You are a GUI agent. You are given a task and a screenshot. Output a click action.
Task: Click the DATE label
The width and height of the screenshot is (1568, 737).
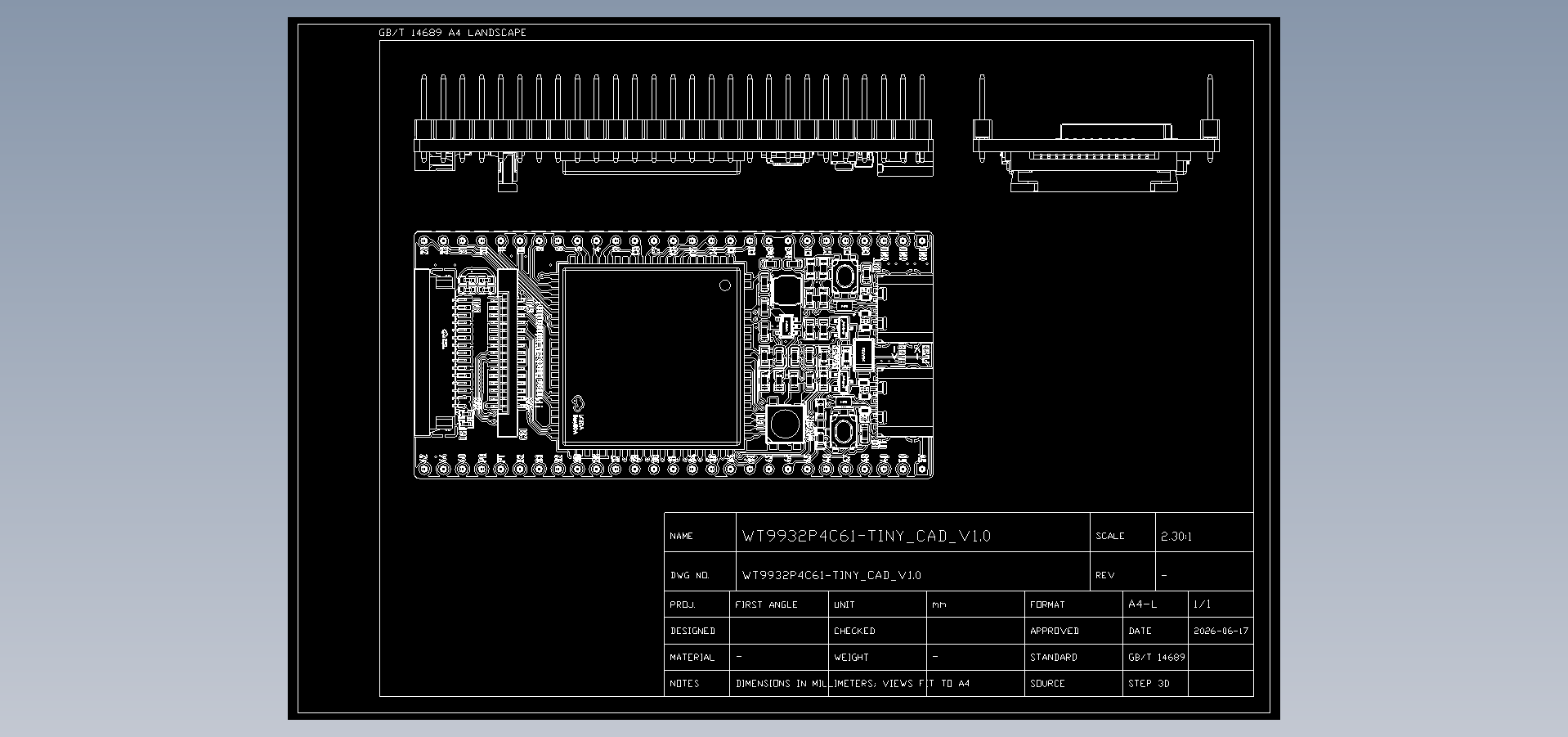(x=1140, y=631)
